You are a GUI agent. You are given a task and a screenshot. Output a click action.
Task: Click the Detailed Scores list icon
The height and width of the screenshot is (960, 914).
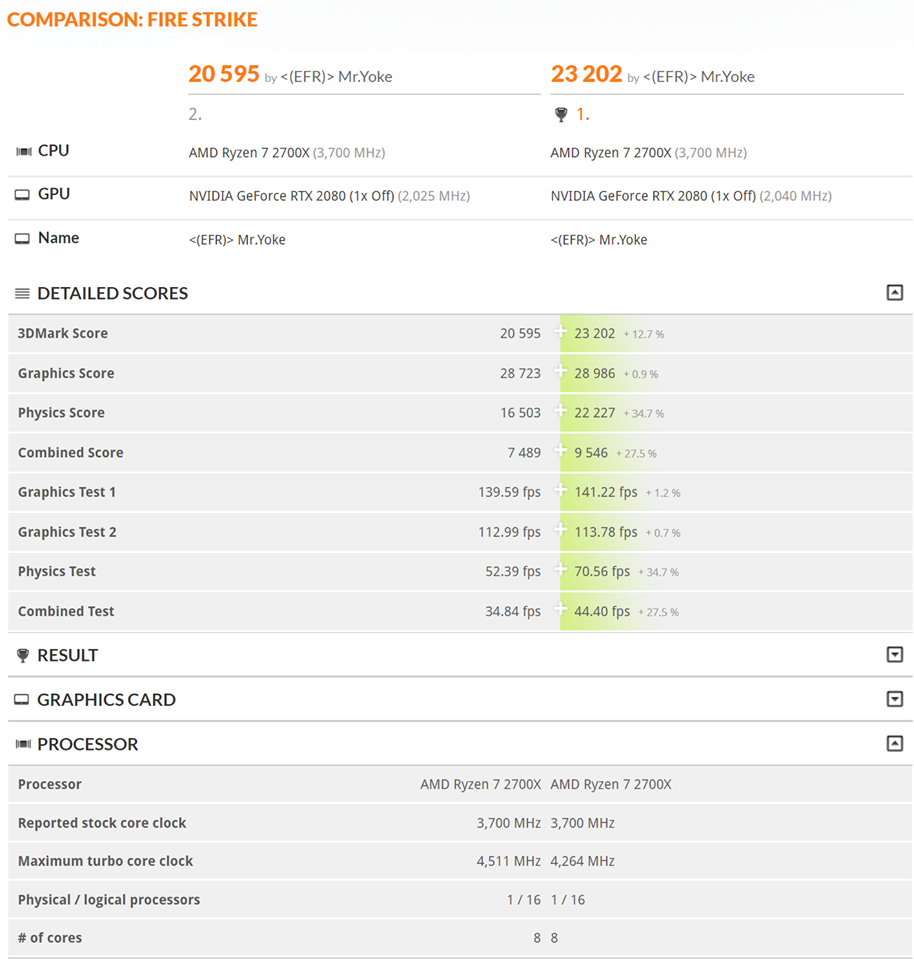tap(22, 293)
